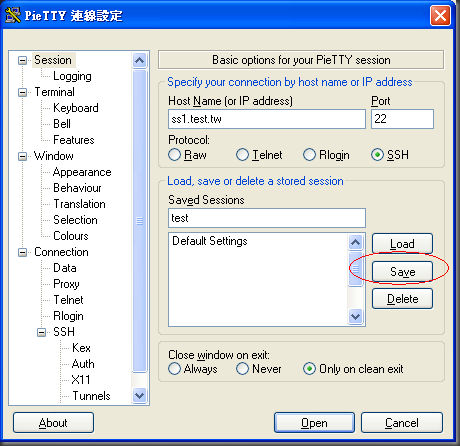Collapse the Window tree node
Viewport: 460px width, 446px height.
click(22, 156)
